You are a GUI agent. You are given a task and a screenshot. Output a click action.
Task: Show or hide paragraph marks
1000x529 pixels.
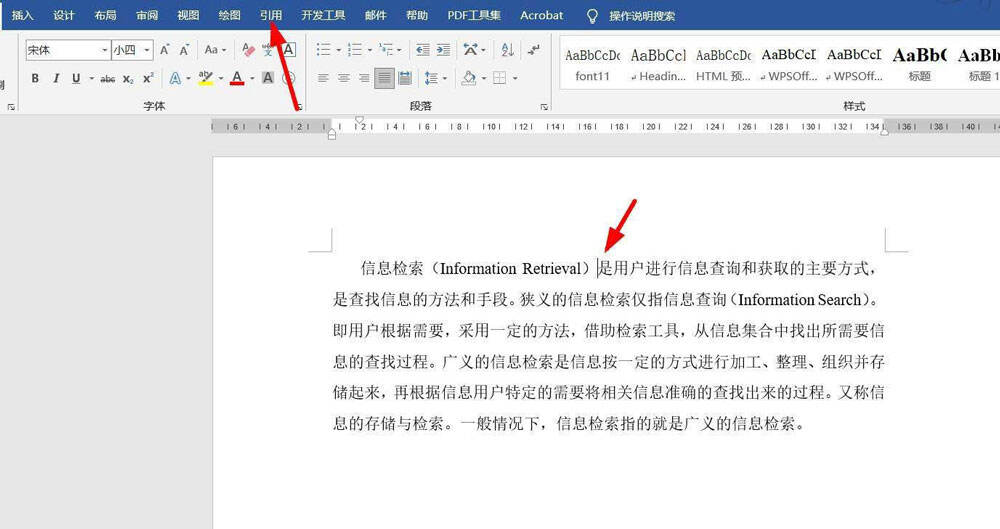[534, 50]
